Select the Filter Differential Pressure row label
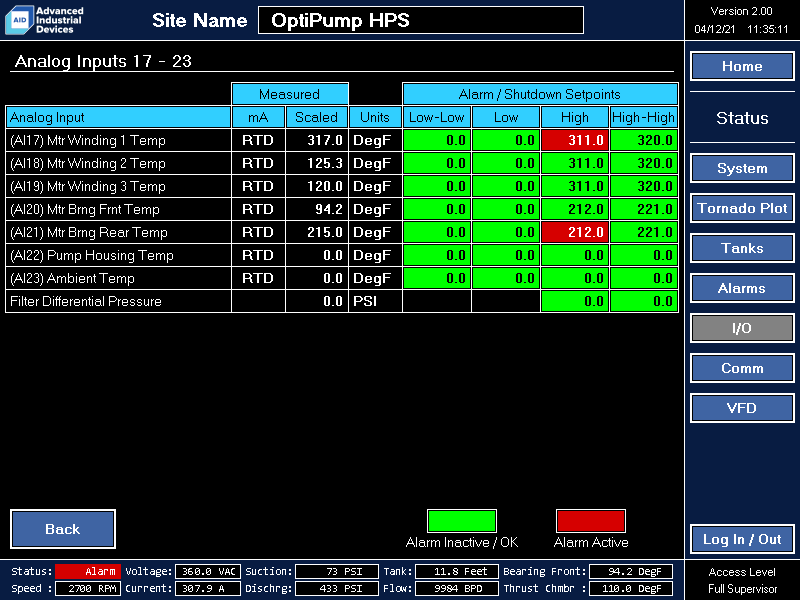The image size is (800, 600). coord(86,301)
